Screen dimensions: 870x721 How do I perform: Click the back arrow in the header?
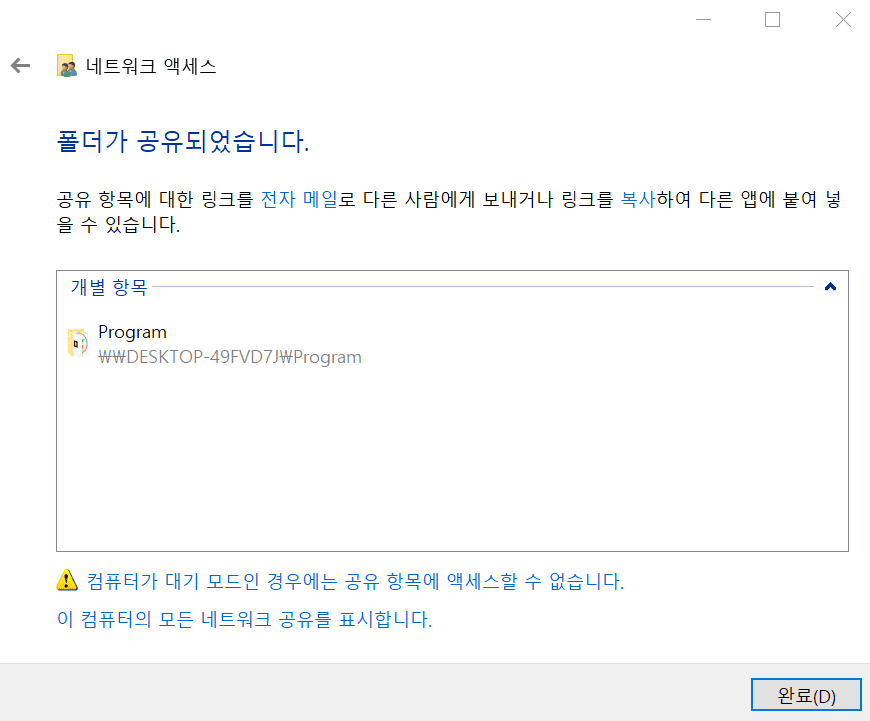[20, 66]
